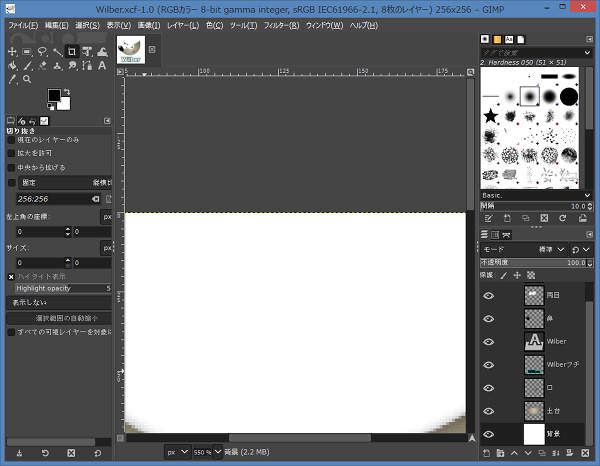Choose the Rectangle Select tool

(x=27, y=52)
